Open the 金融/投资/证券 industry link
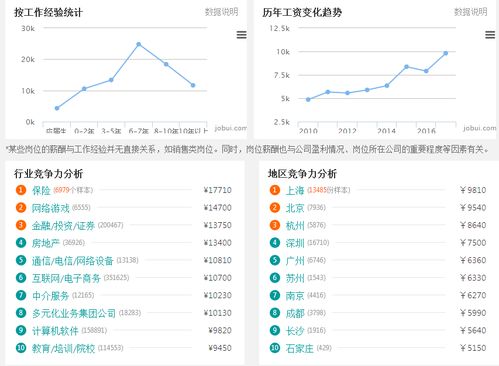 click(x=63, y=226)
